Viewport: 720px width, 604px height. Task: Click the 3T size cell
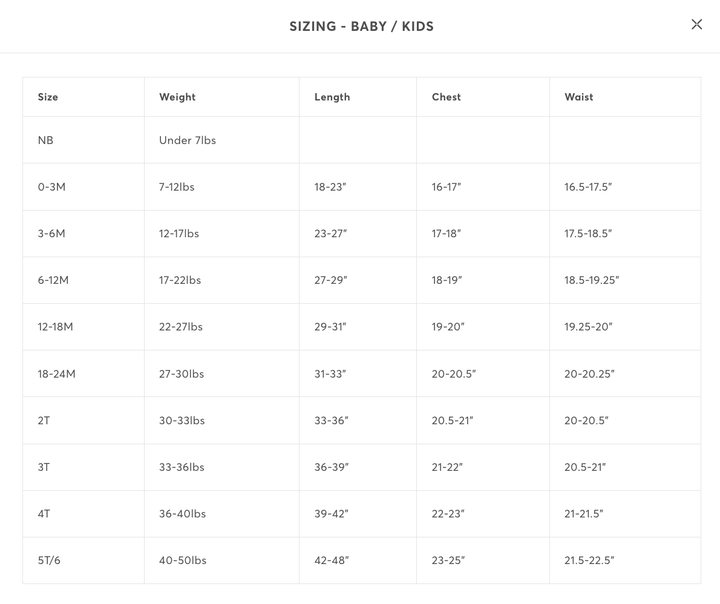pyautogui.click(x=44, y=467)
